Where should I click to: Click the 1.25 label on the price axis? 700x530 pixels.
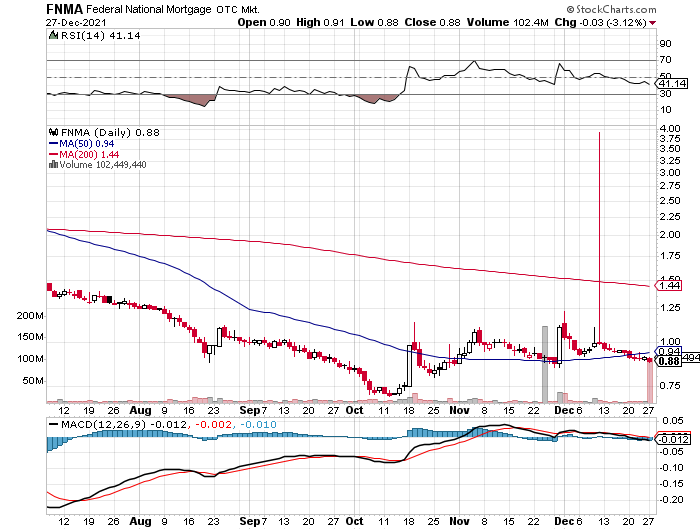tap(670, 308)
